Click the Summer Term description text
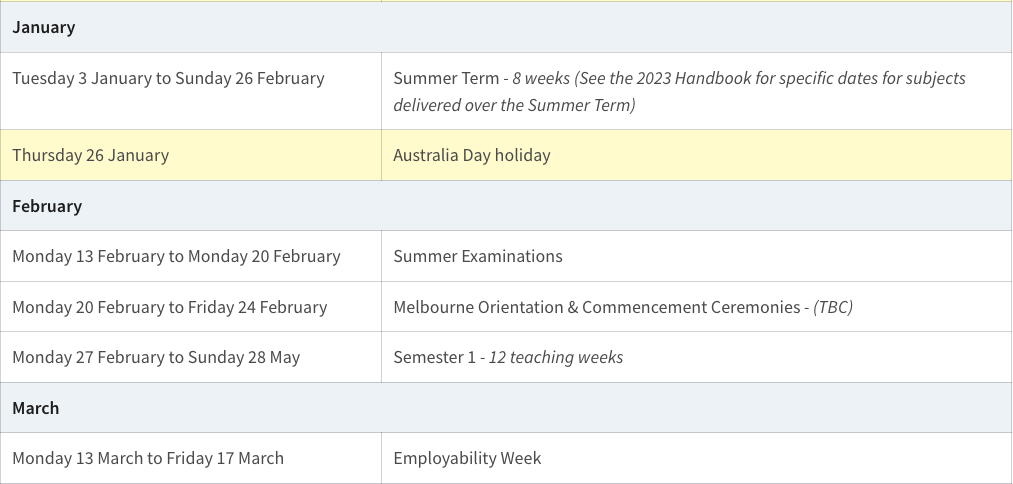This screenshot has width=1013, height=484. (445, 78)
